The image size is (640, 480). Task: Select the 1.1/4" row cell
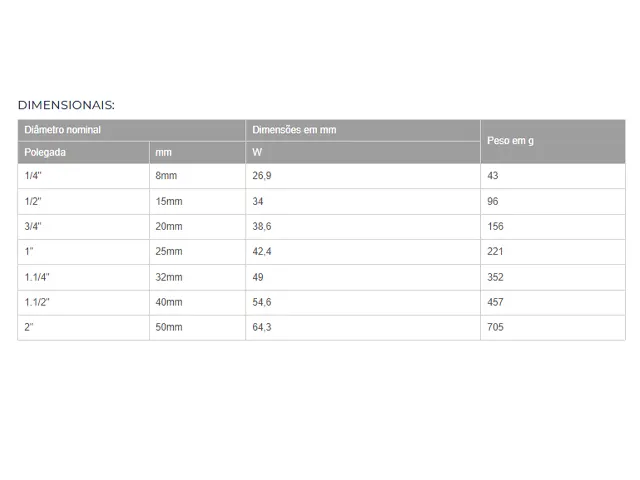83,278
